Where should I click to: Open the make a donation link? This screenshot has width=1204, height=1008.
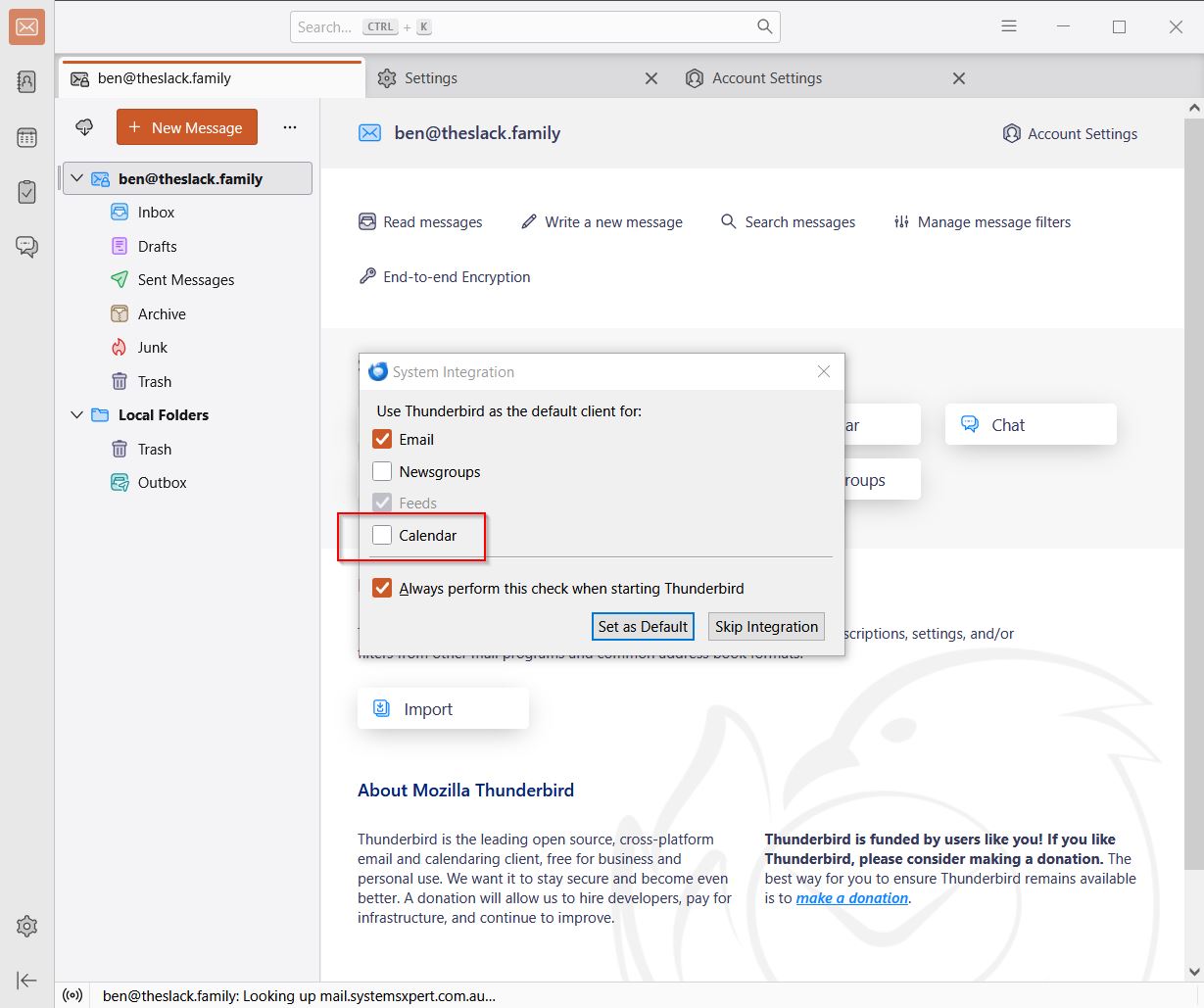click(852, 898)
